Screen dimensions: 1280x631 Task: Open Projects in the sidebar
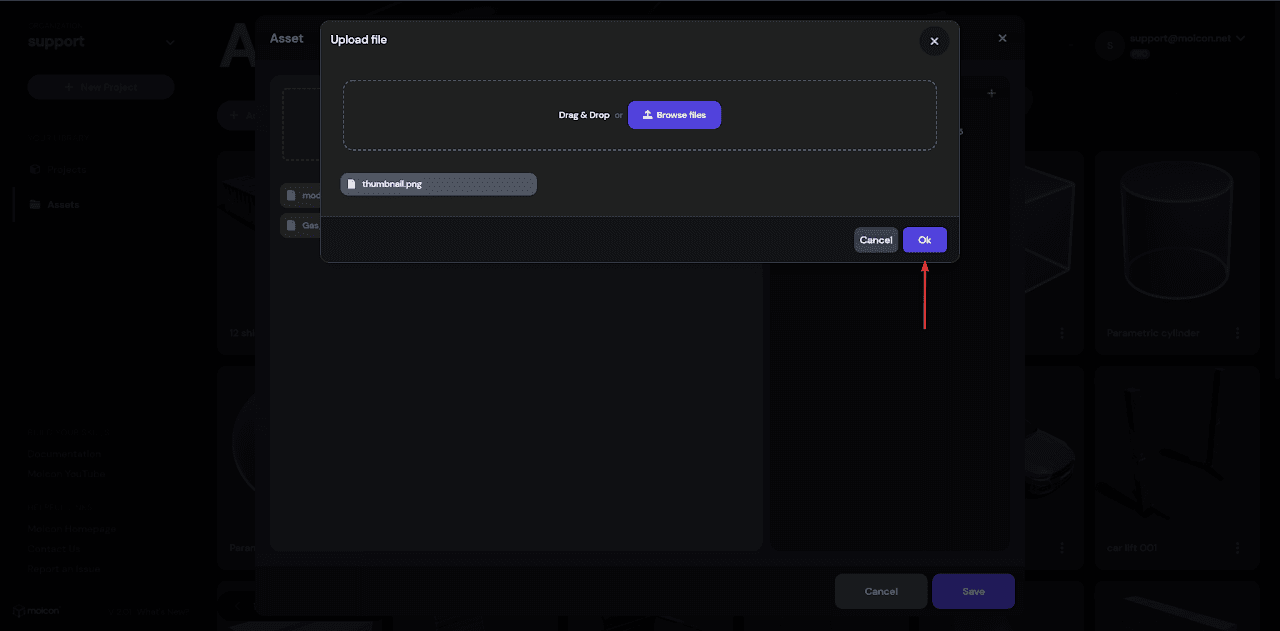[x=68, y=170]
